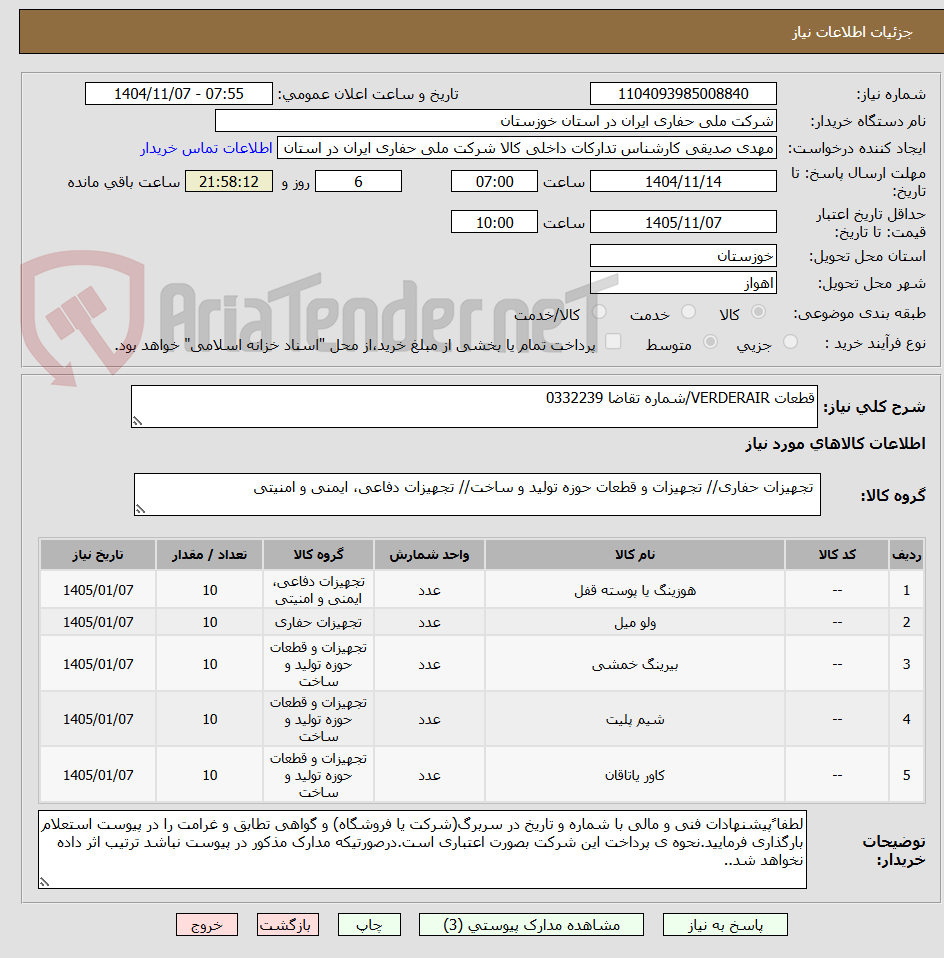Click the شماره نیاز number field
This screenshot has height=958, width=944.
click(x=683, y=93)
